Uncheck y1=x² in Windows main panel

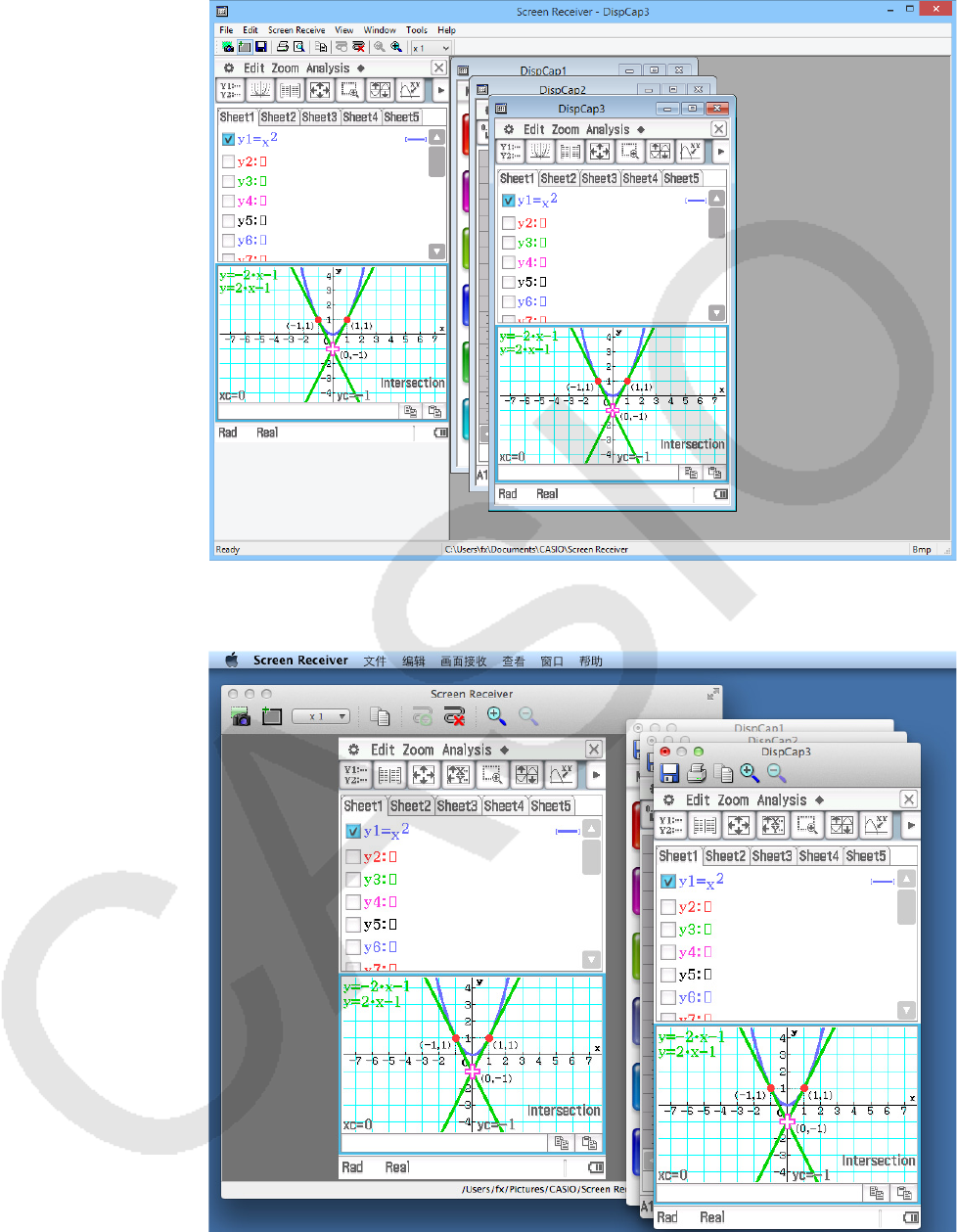(x=228, y=139)
